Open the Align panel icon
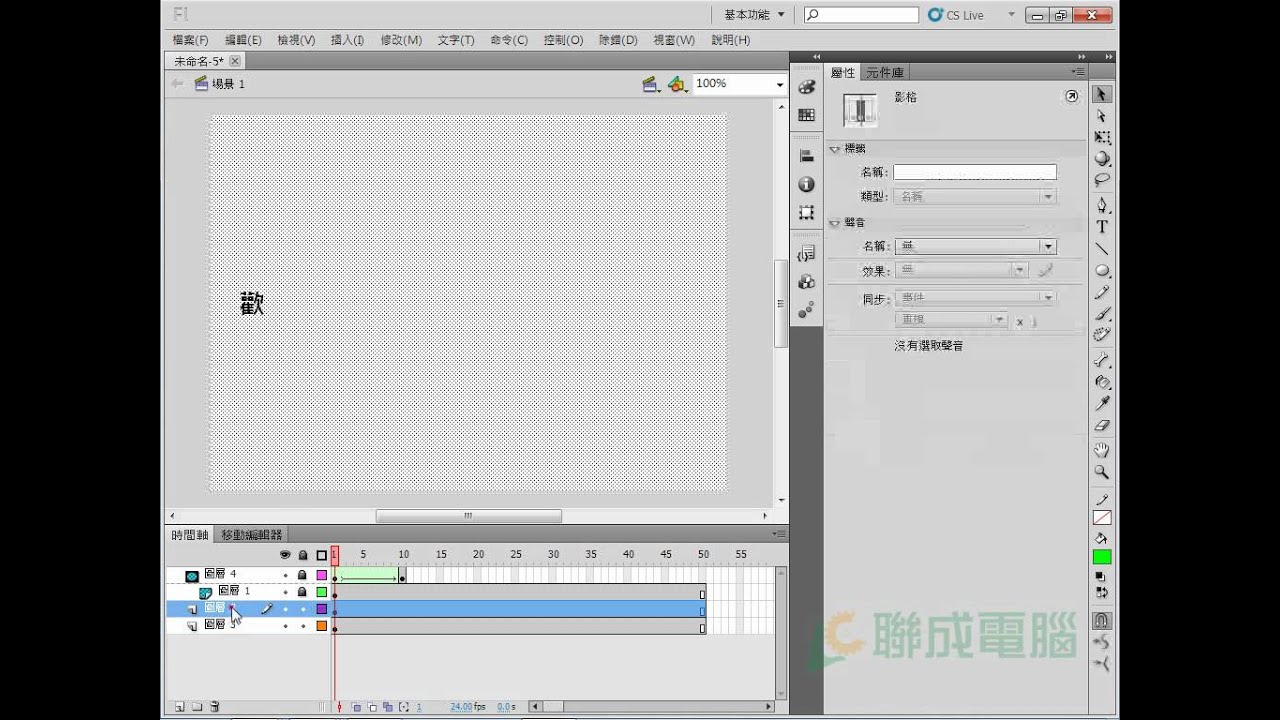The width and height of the screenshot is (1280, 720). pos(806,156)
